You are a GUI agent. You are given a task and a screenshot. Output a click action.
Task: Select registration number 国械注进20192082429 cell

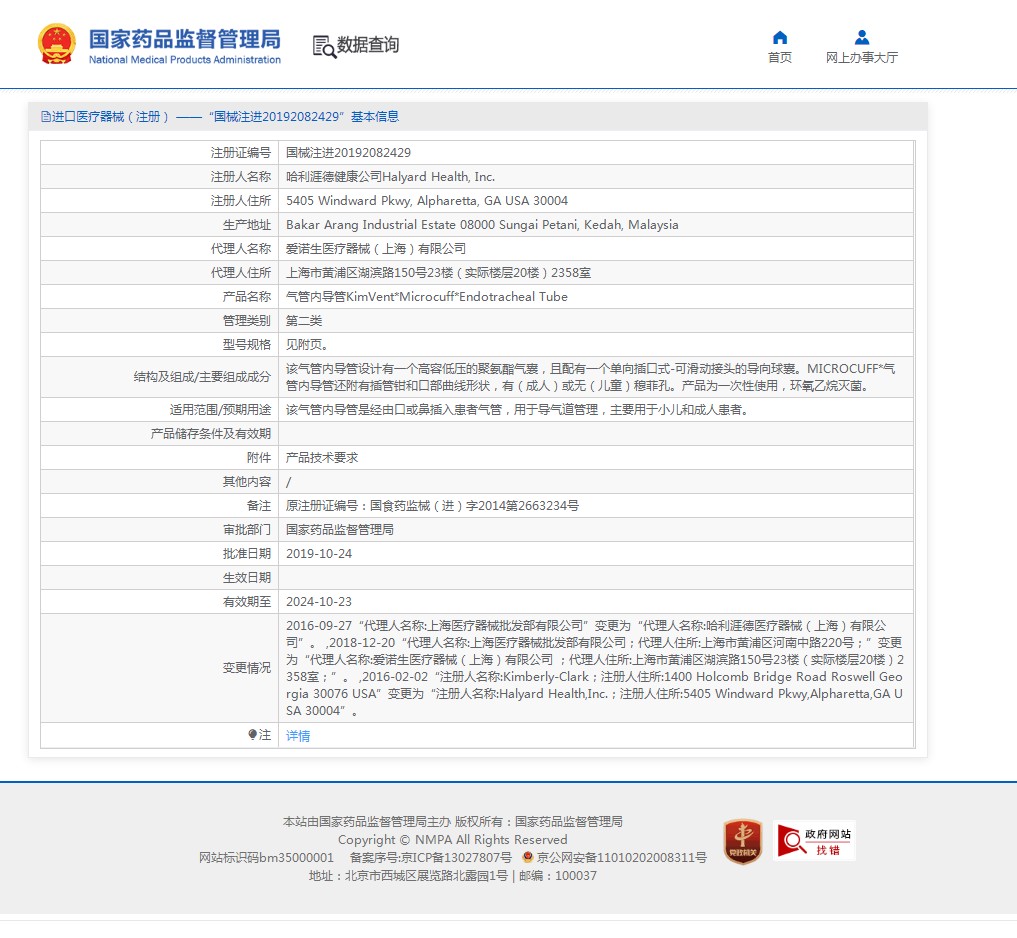pyautogui.click(x=596, y=152)
